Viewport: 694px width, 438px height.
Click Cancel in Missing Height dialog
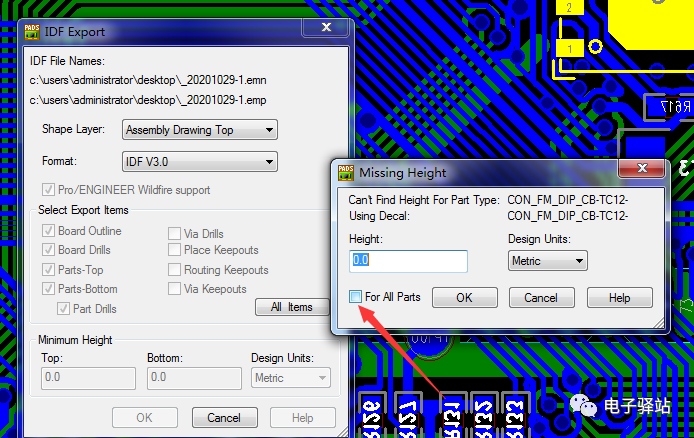(542, 297)
